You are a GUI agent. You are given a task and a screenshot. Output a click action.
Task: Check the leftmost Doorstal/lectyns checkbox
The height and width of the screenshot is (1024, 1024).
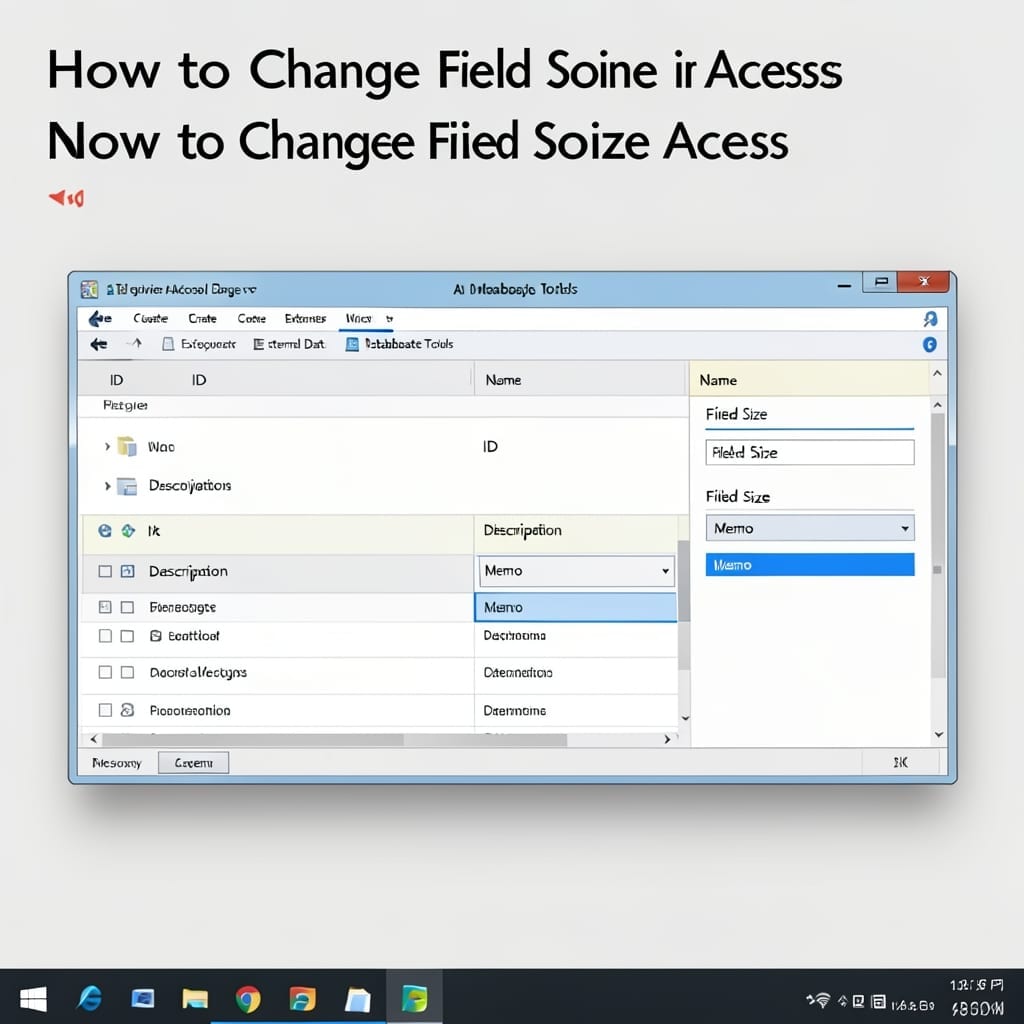click(104, 672)
